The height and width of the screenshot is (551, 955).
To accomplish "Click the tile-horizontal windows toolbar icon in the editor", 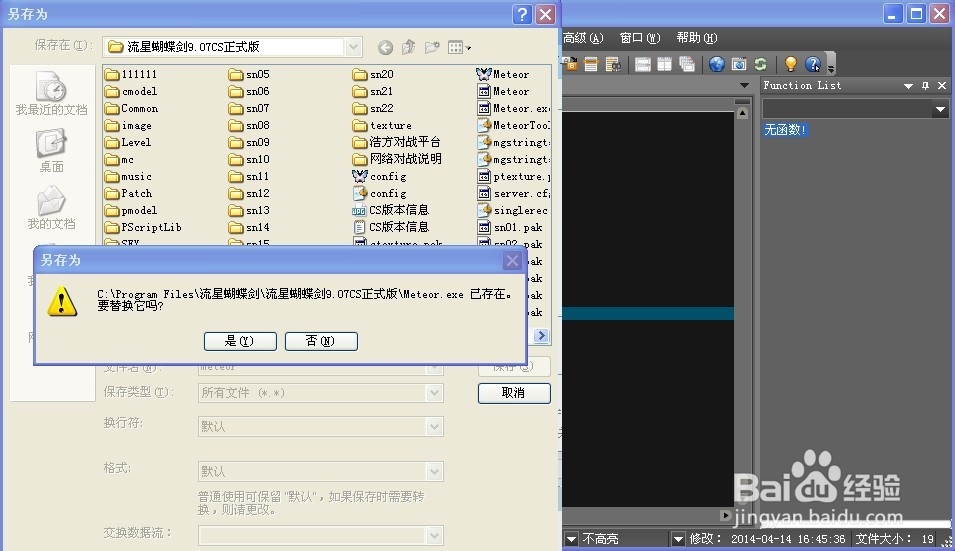I will click(x=643, y=64).
